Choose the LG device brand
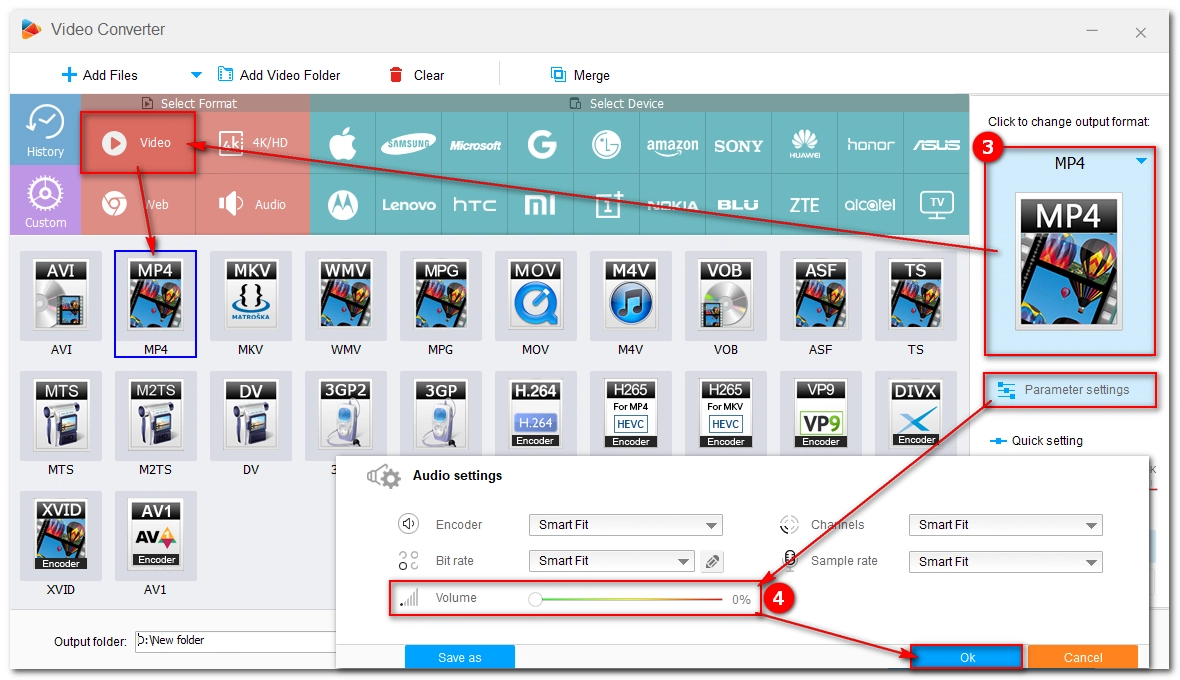This screenshot has height=680, width=1180. 607,143
